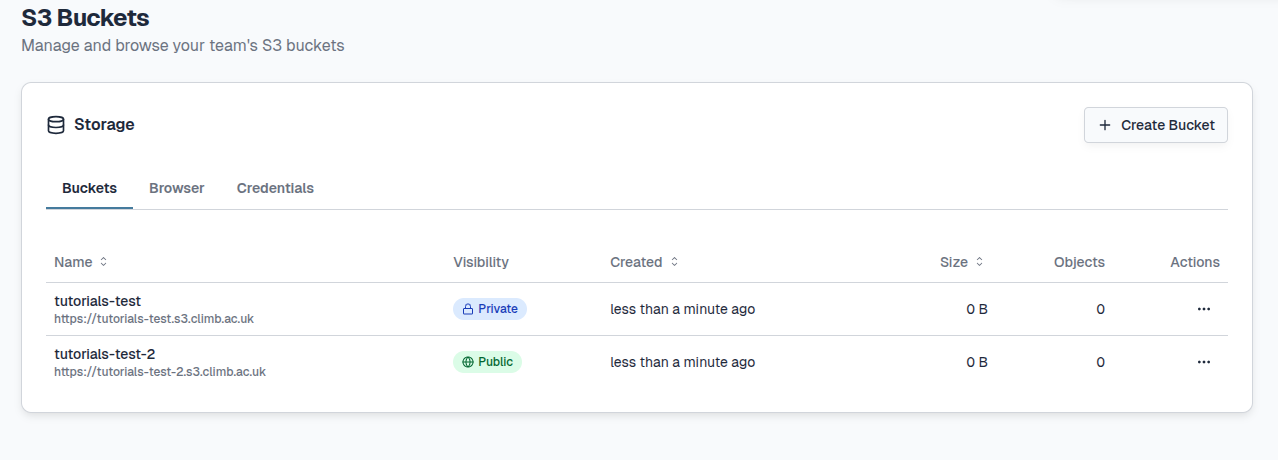Open actions menu for tutorials-test bucket
The image size is (1278, 460).
1203,309
